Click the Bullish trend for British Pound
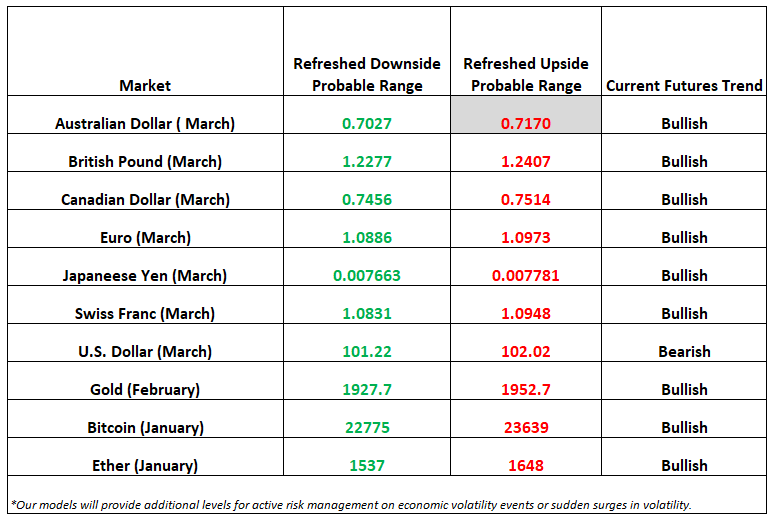Viewport: 776px width, 521px height. (x=684, y=161)
